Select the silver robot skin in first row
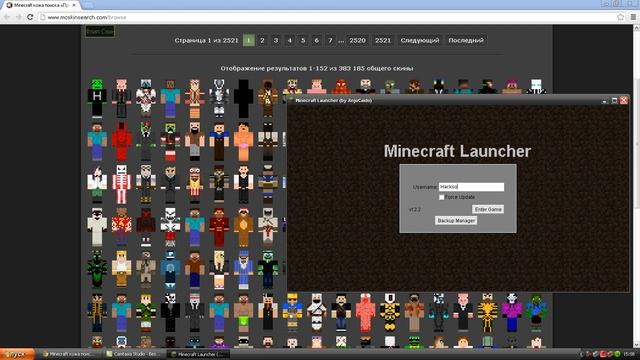The width and height of the screenshot is (640, 360). click(x=219, y=98)
